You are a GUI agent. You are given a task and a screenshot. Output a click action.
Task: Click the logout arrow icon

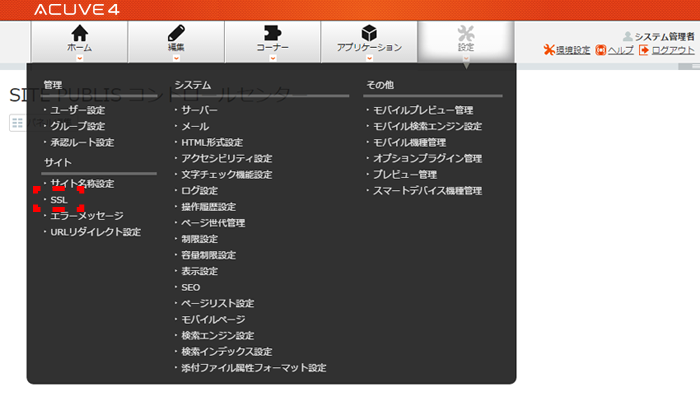[644, 50]
